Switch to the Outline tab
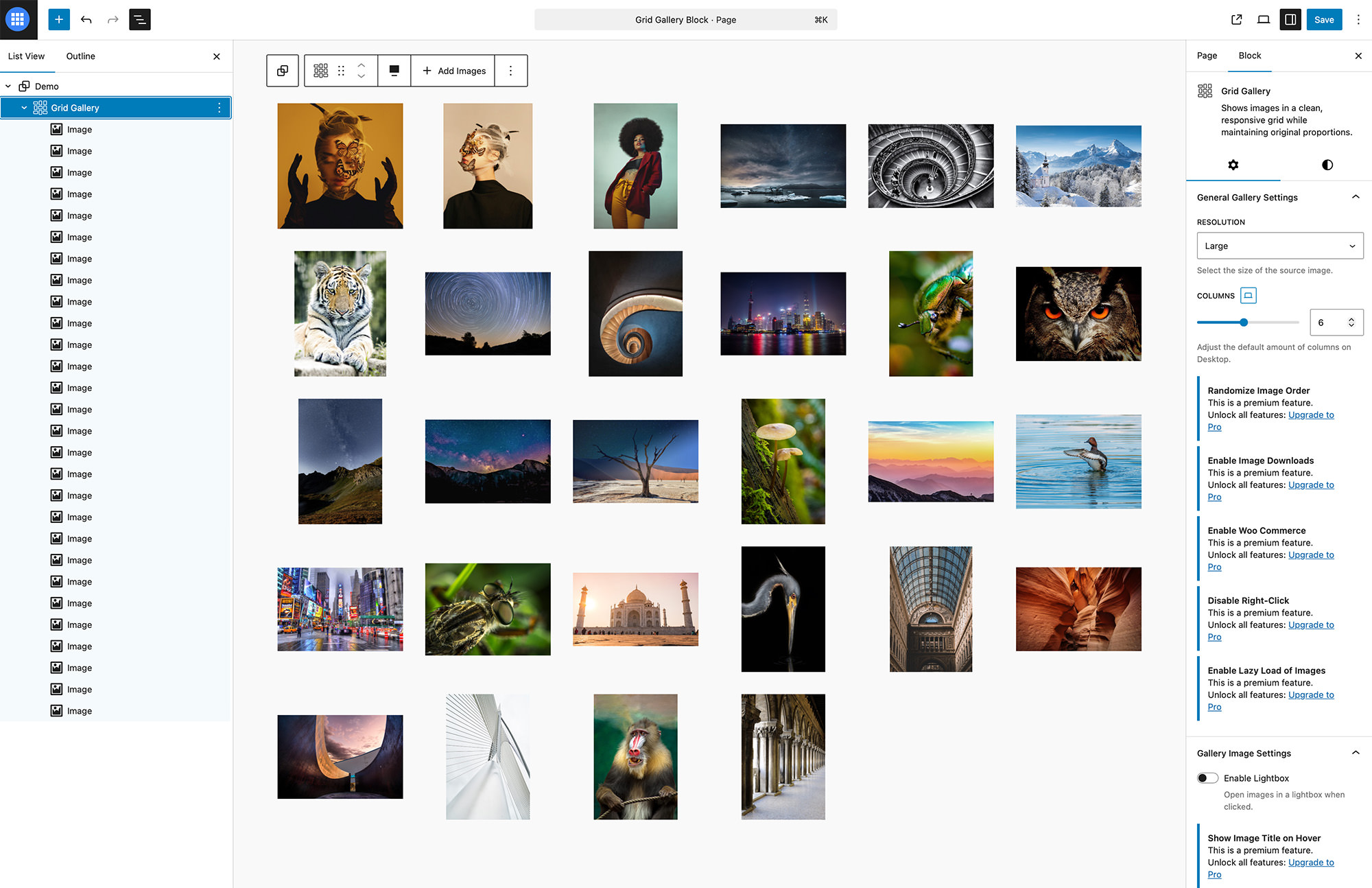The width and height of the screenshot is (1372, 888). click(x=80, y=56)
